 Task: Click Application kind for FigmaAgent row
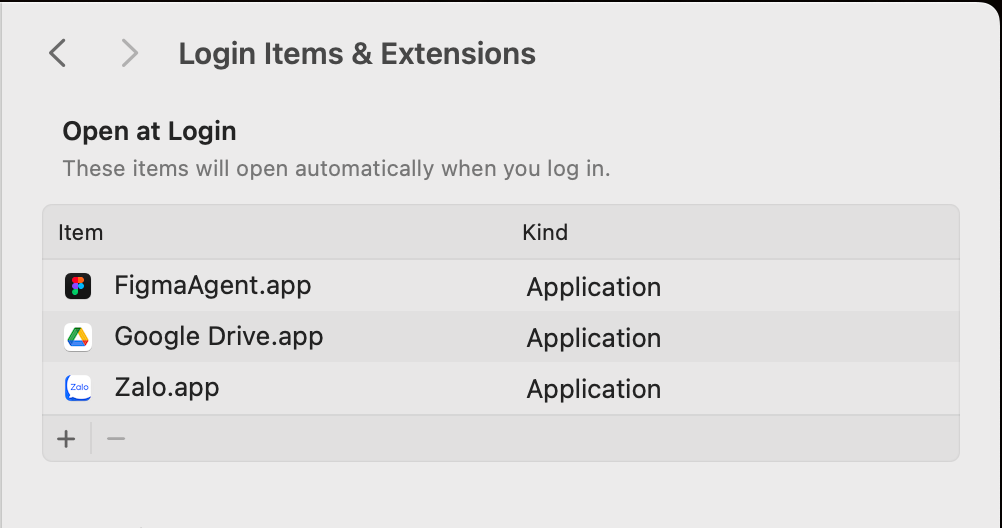tap(593, 288)
